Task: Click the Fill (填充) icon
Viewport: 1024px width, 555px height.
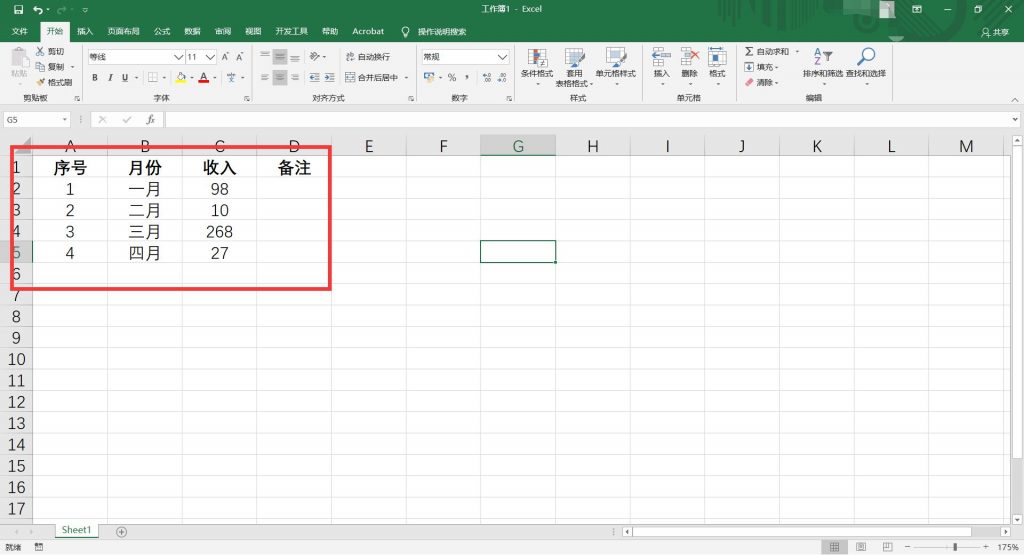Action: (x=749, y=67)
